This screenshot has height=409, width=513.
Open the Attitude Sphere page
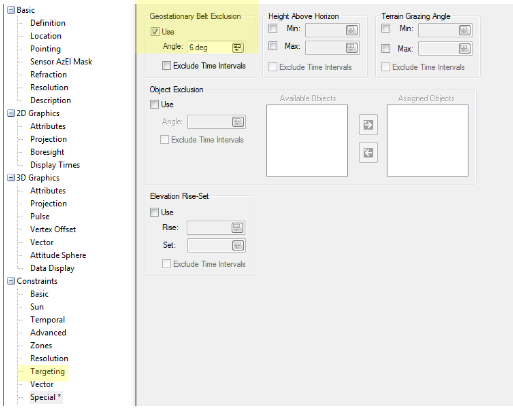pos(58,255)
